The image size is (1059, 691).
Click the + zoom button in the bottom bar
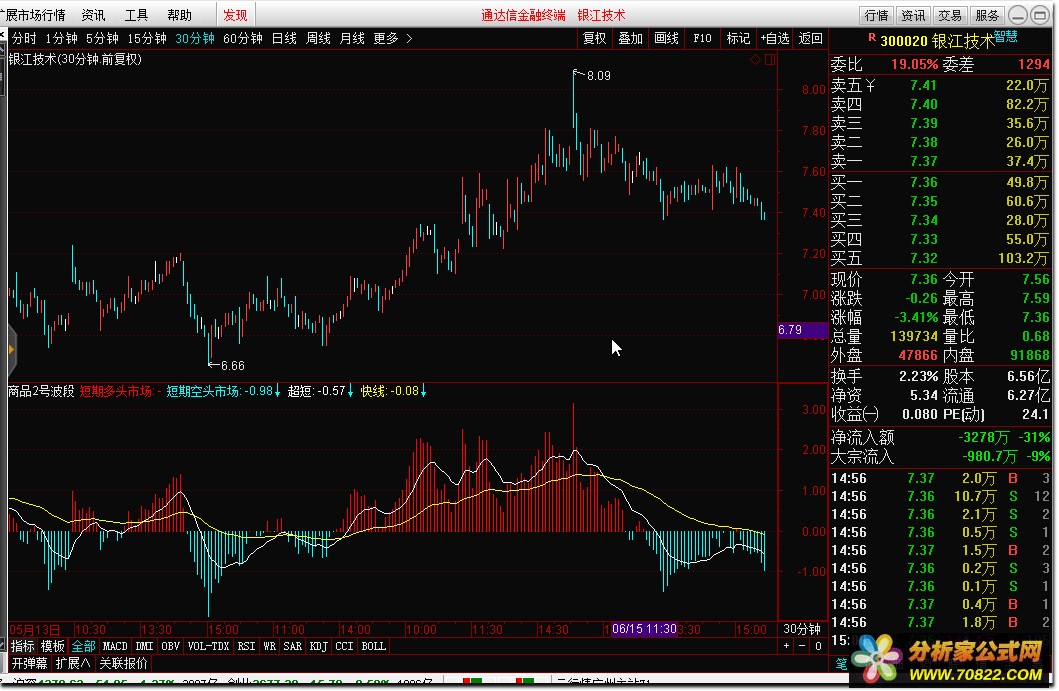(786, 646)
